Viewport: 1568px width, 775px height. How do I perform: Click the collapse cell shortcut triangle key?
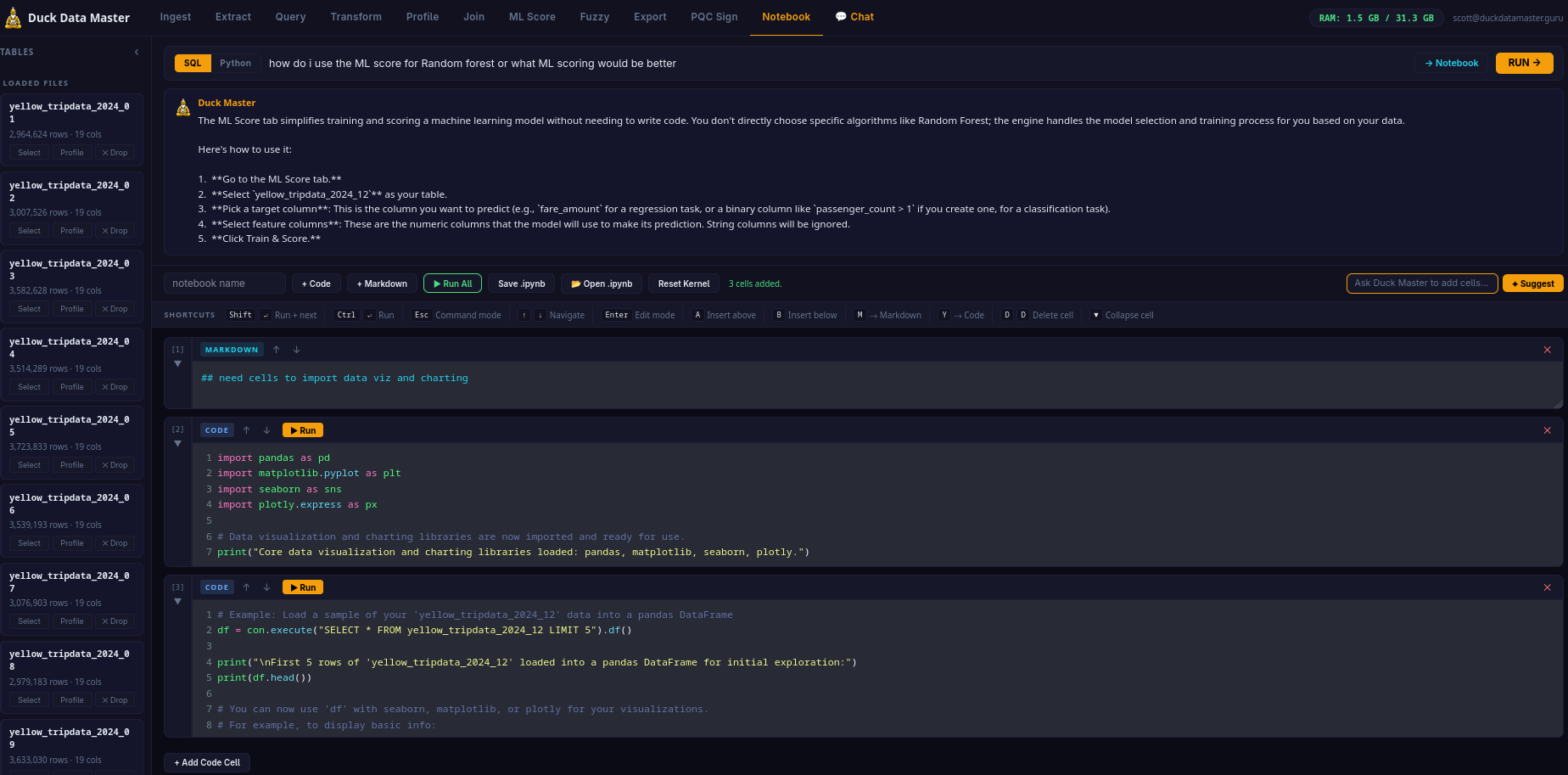tap(1095, 315)
